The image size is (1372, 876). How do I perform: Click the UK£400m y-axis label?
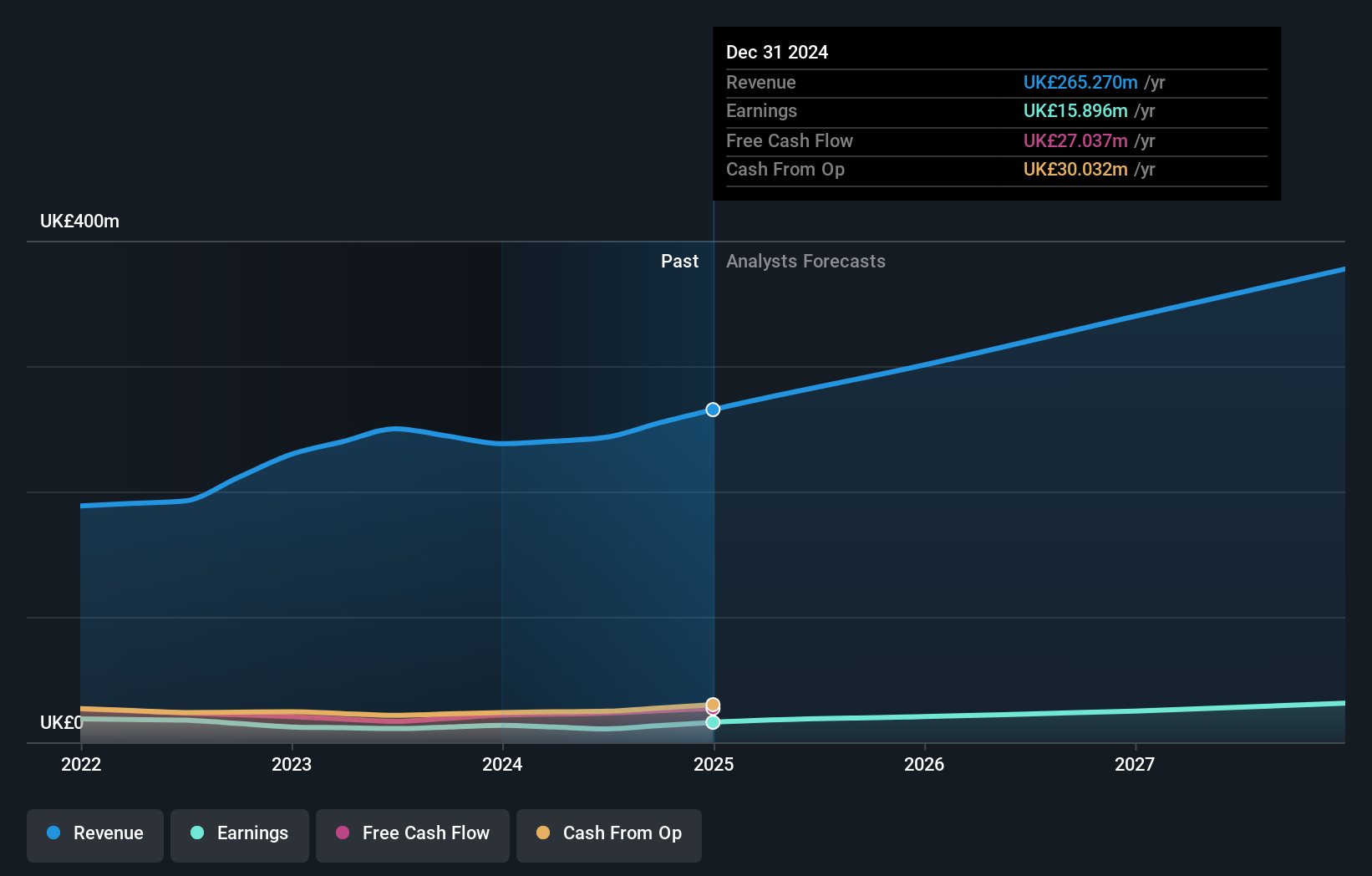click(x=79, y=222)
